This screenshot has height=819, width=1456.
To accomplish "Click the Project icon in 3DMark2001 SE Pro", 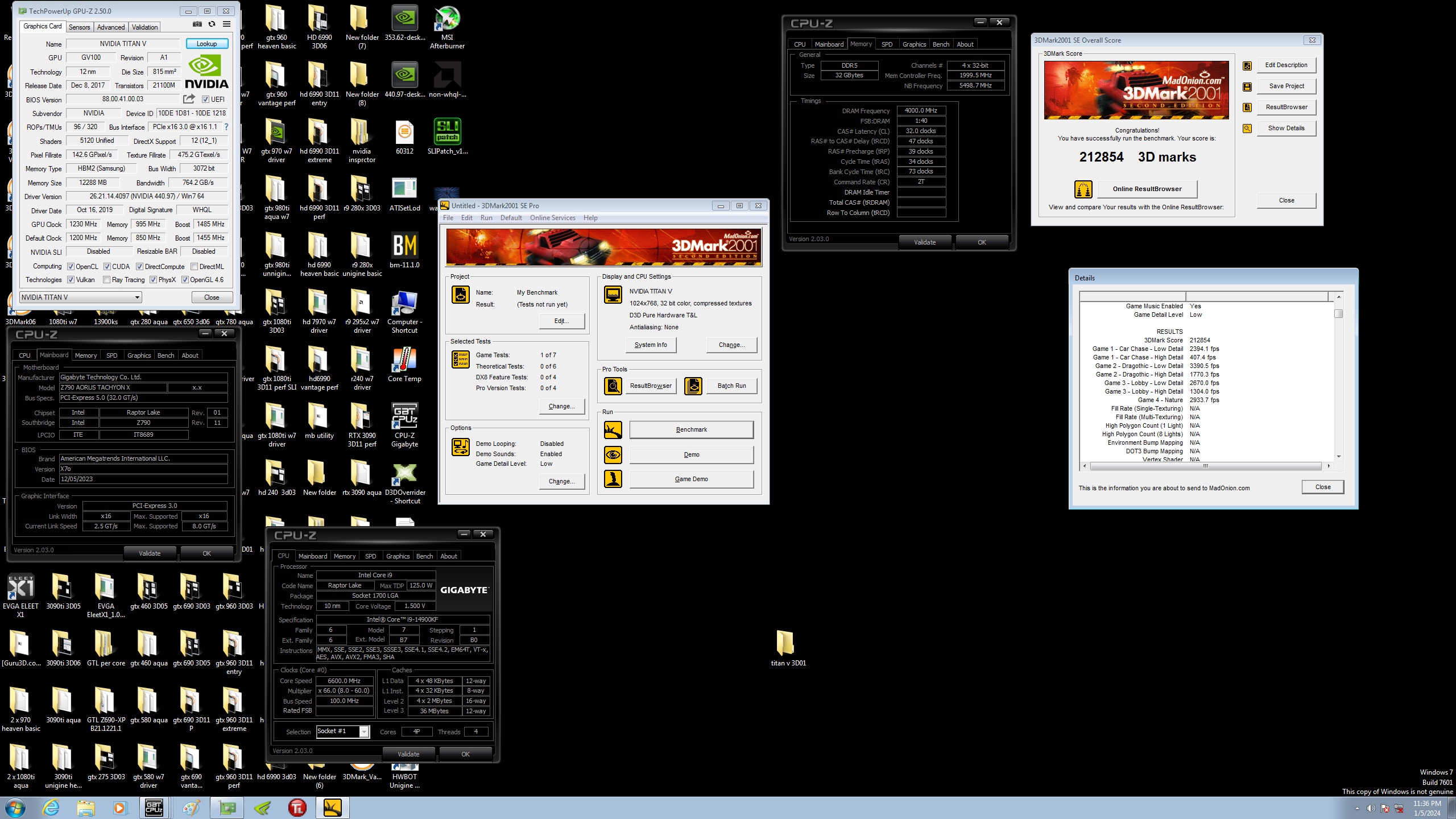I will click(461, 295).
